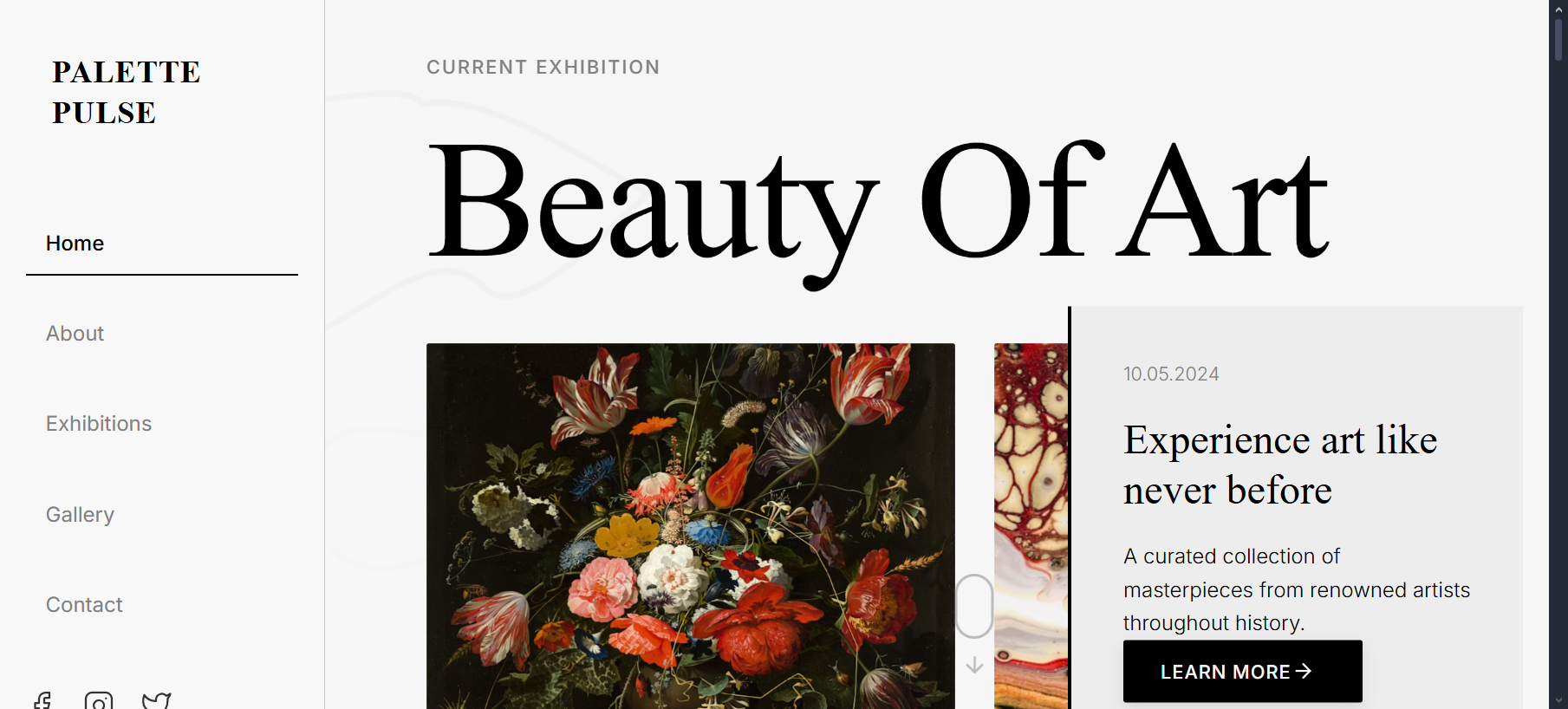Visit the Contact page
Image resolution: width=1568 pixels, height=709 pixels.
(84, 605)
